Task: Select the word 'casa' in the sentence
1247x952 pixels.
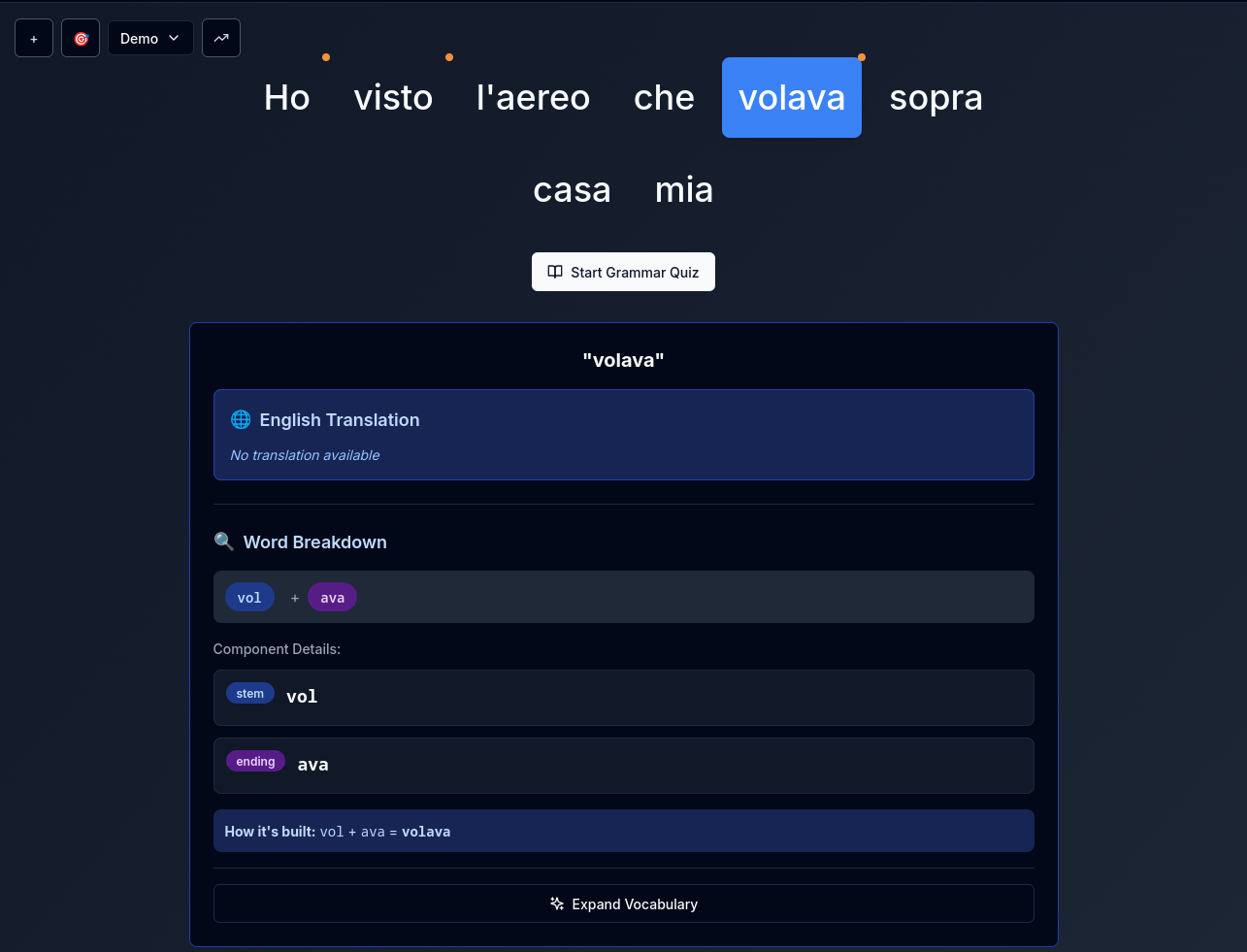Action: 572,189
